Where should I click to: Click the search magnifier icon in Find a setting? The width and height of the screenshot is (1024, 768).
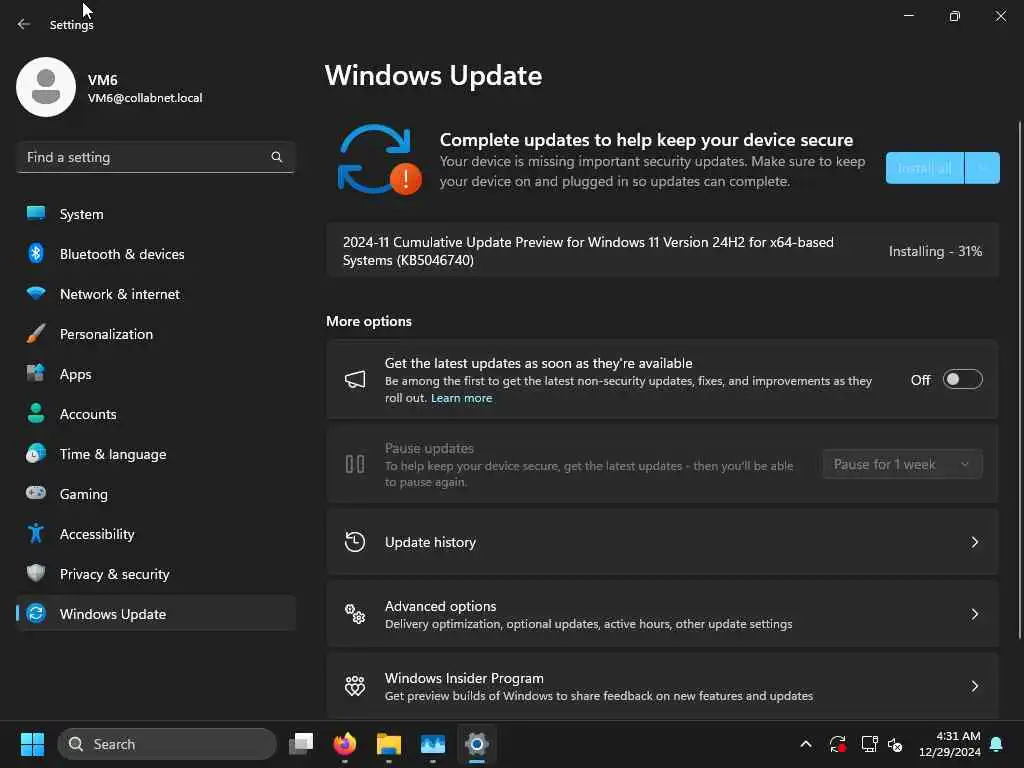[276, 157]
